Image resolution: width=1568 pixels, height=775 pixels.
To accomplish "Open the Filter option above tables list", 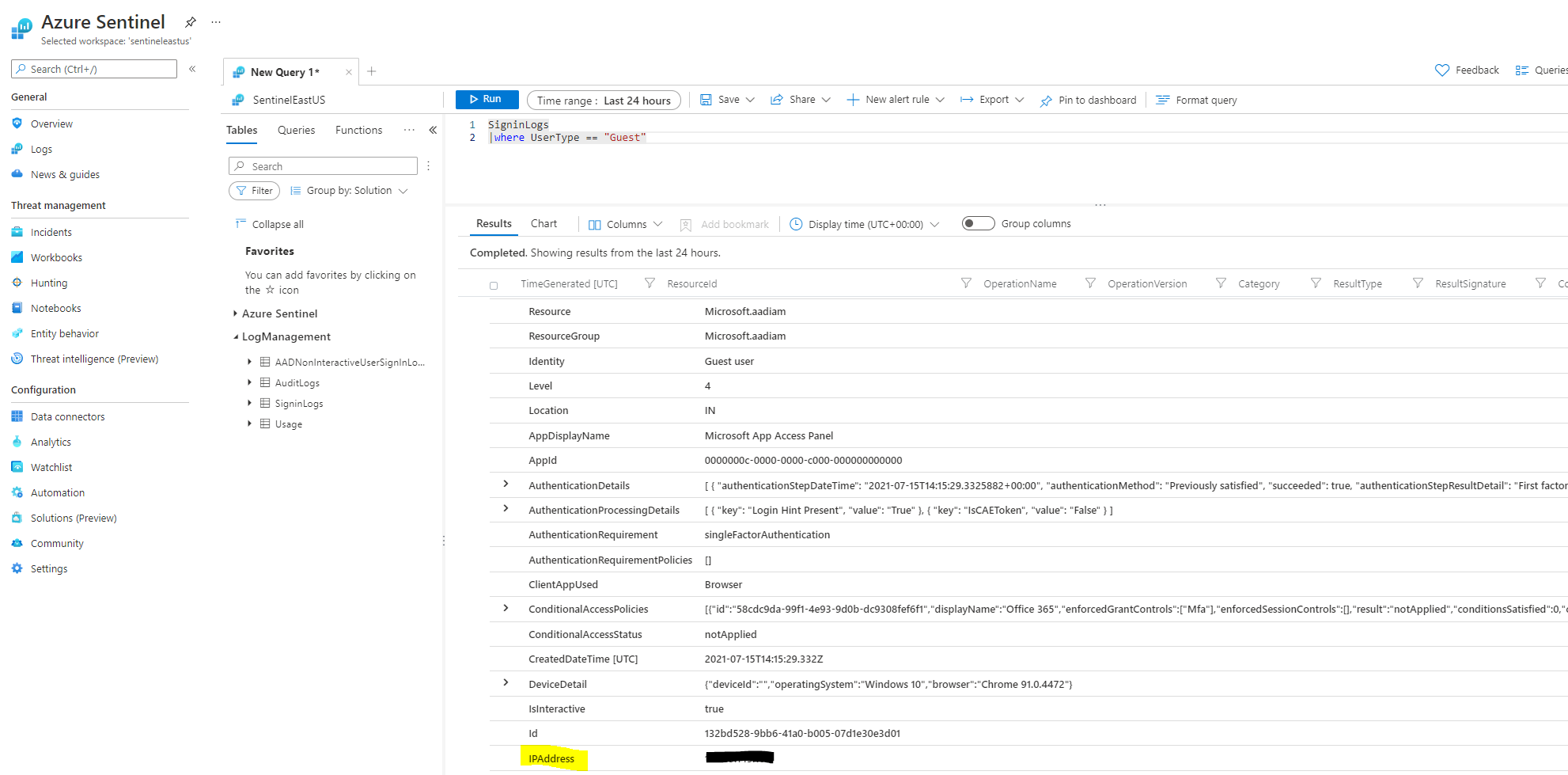I will coord(254,190).
